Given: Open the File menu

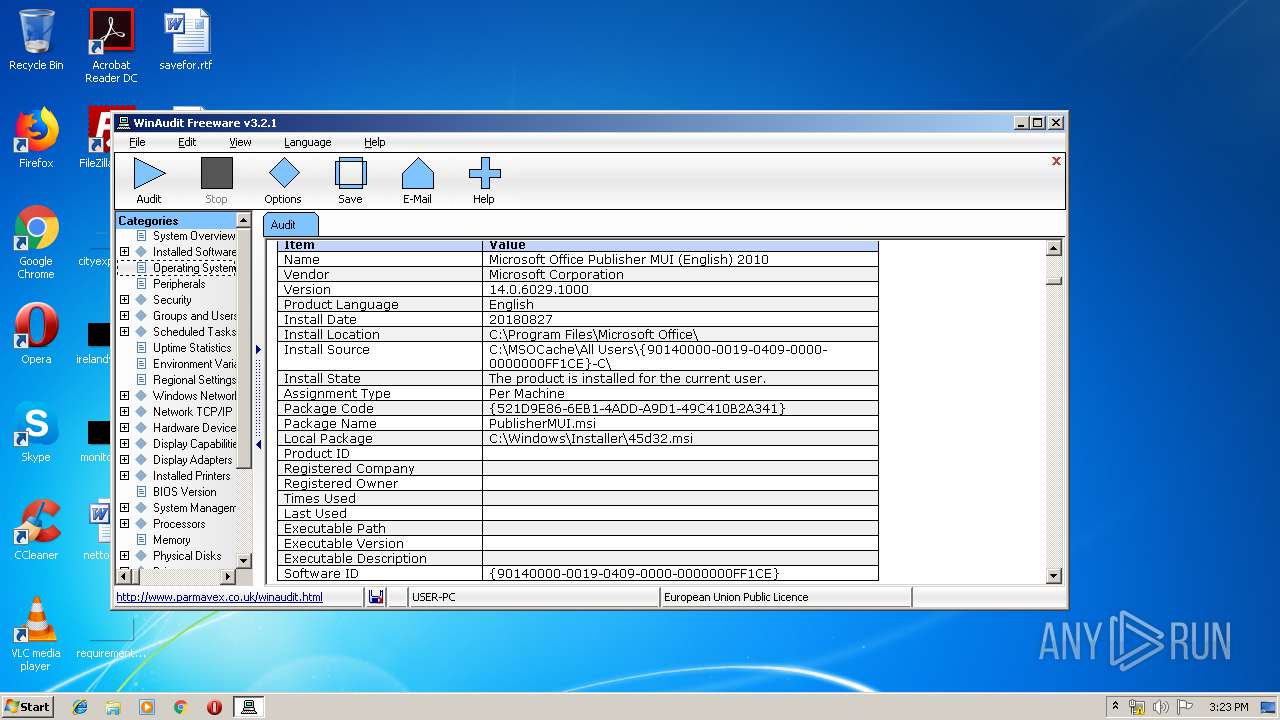Looking at the screenshot, I should pyautogui.click(x=137, y=142).
